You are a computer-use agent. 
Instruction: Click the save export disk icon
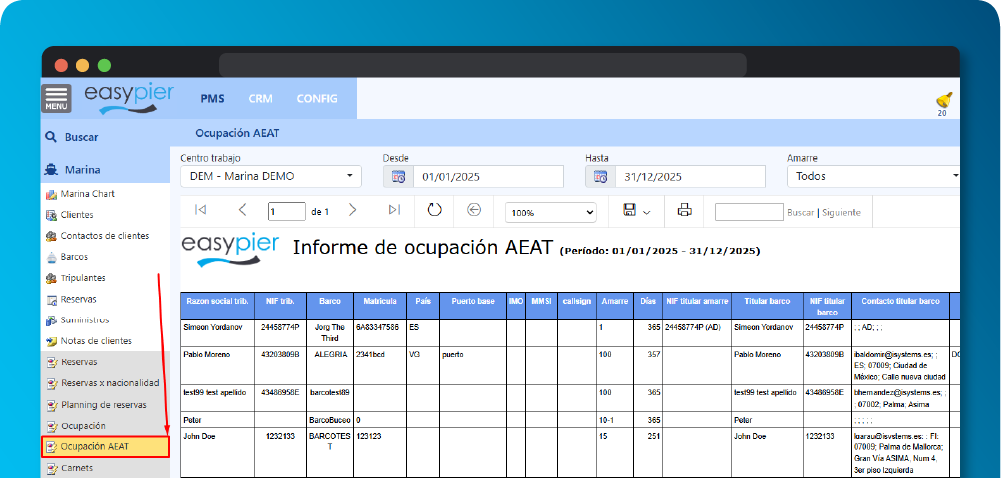(629, 210)
